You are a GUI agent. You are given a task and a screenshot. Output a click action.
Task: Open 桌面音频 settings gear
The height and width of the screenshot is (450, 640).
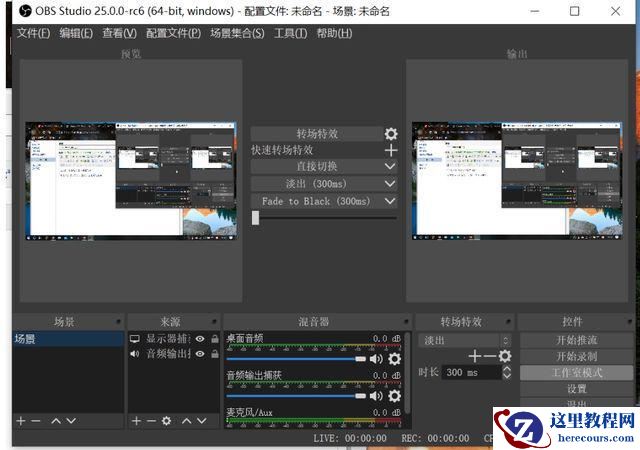tap(394, 359)
